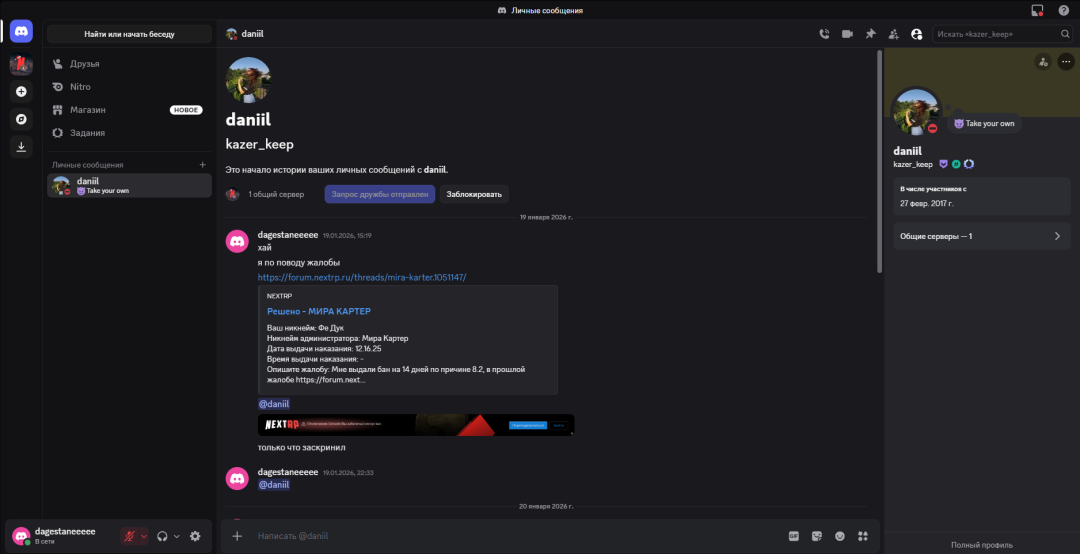1080x554 pixels.
Task: Toggle the microphone mute button
Action: tap(128, 536)
